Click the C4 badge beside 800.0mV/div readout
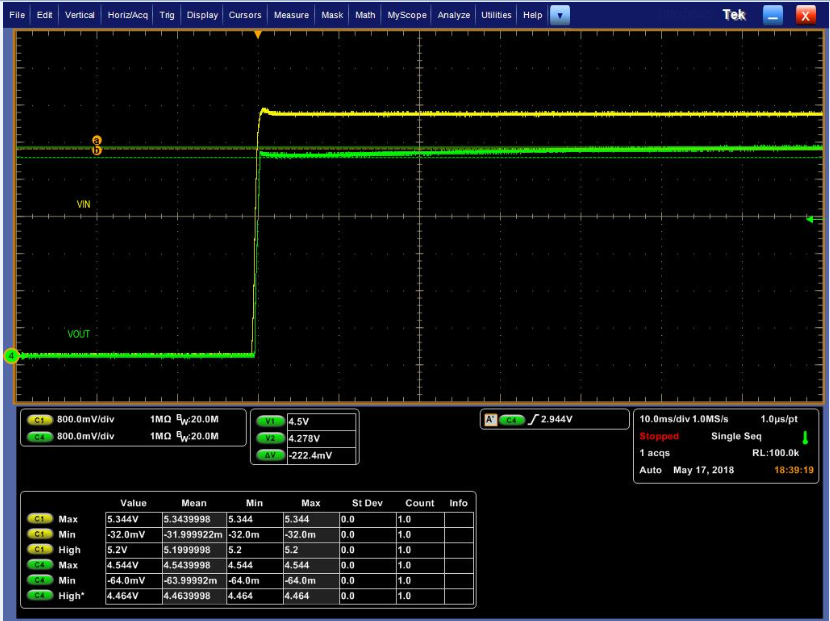This screenshot has height=621, width=830. [41, 436]
